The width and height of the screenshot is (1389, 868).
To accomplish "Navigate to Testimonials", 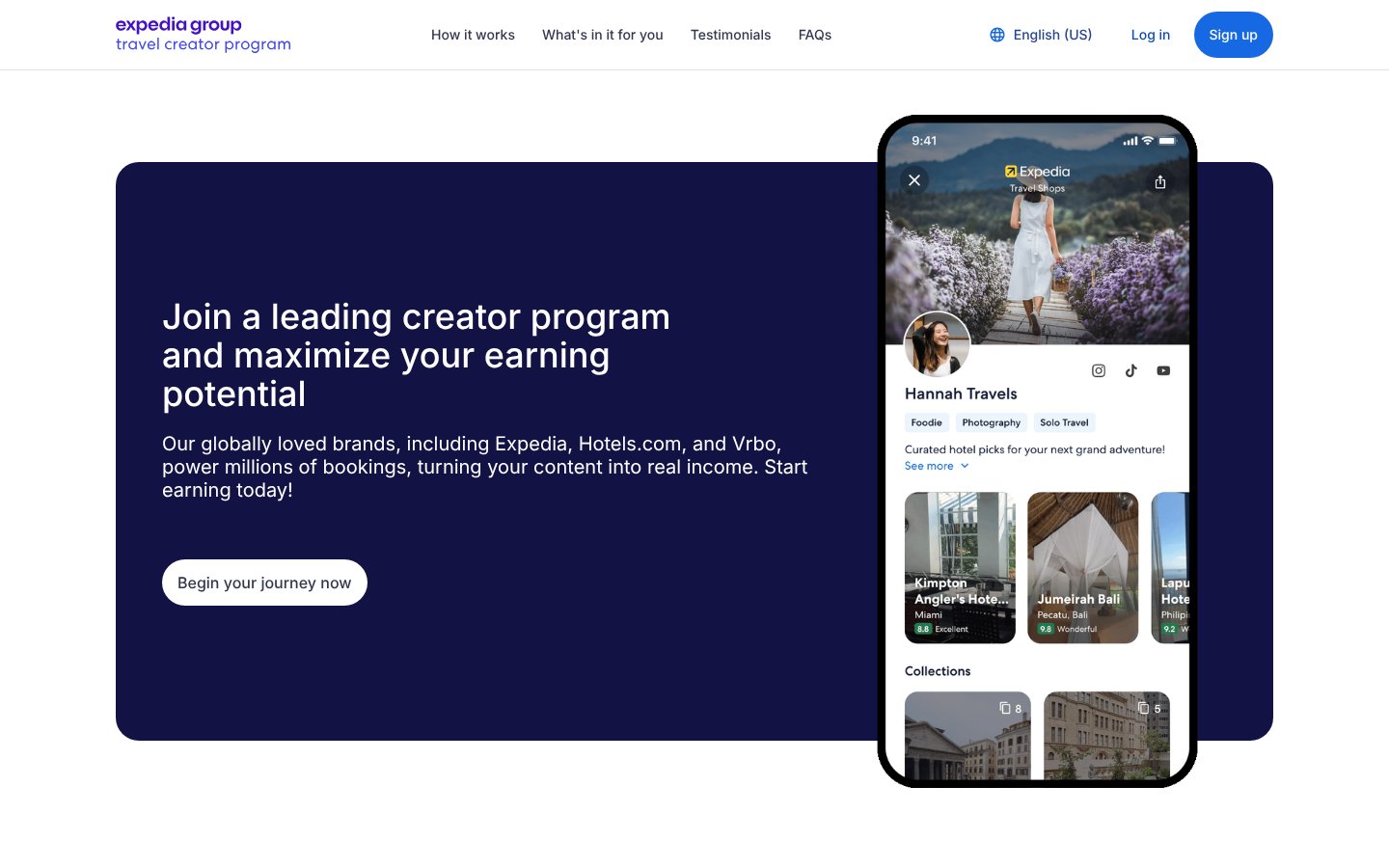I will tap(730, 35).
